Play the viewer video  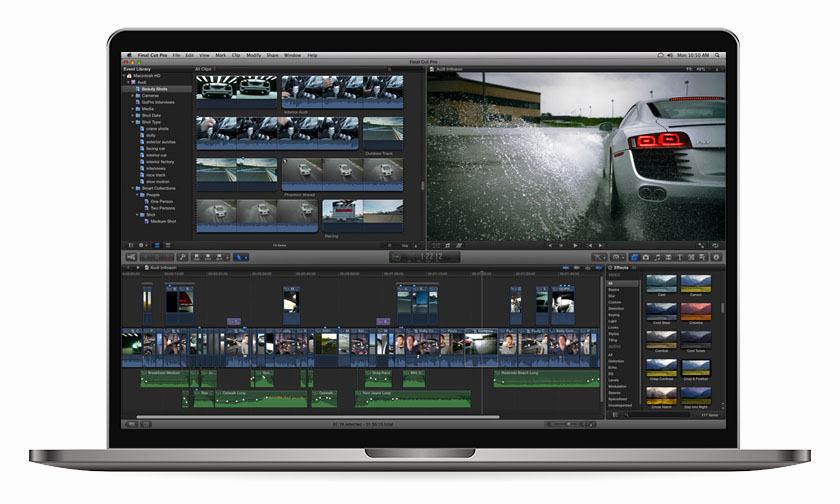pos(575,245)
